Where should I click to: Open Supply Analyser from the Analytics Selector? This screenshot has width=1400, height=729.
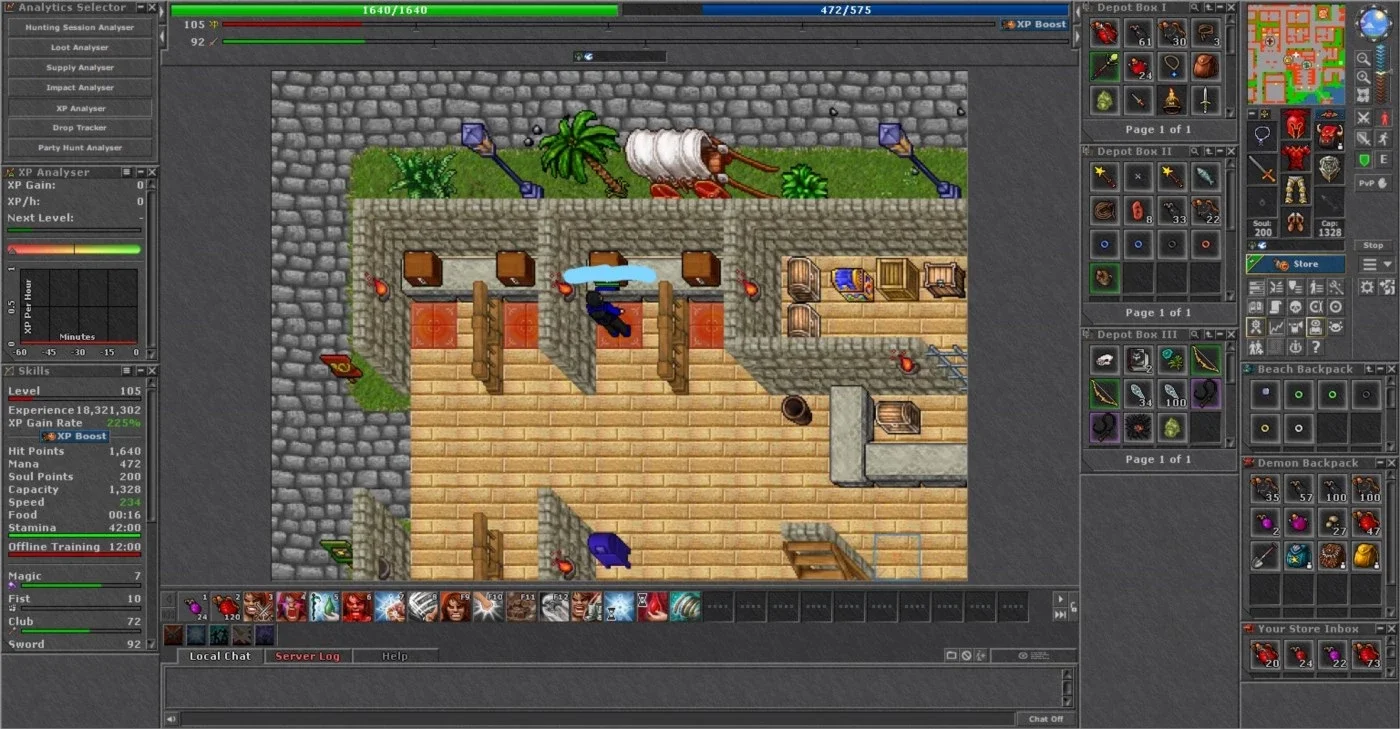tap(80, 67)
